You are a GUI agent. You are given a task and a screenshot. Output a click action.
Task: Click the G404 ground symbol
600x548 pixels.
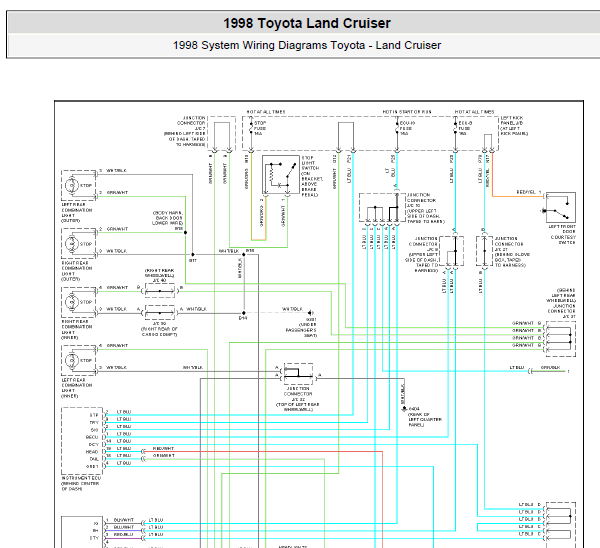point(404,409)
